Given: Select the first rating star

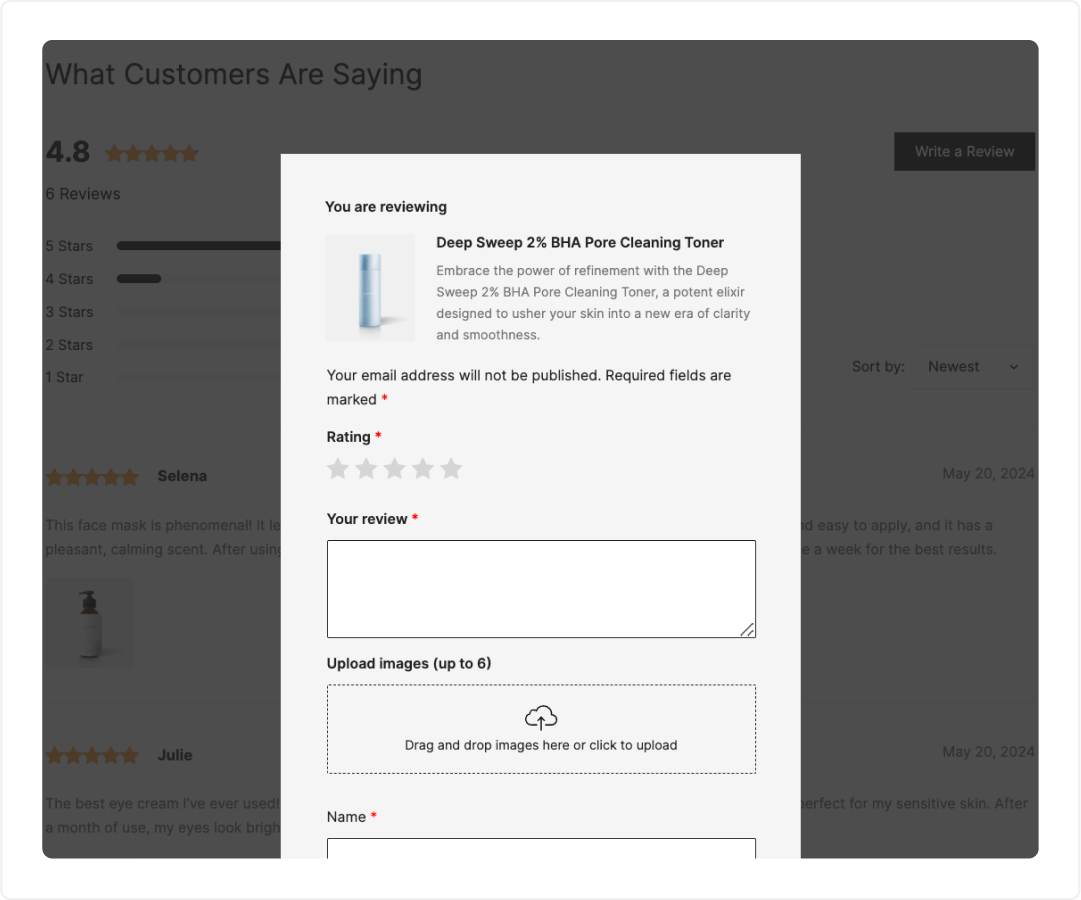Looking at the screenshot, I should click(338, 468).
